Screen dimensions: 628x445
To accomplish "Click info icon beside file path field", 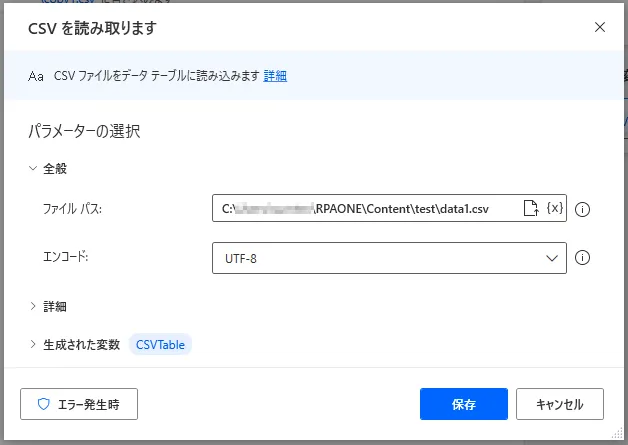I will pyautogui.click(x=584, y=210).
